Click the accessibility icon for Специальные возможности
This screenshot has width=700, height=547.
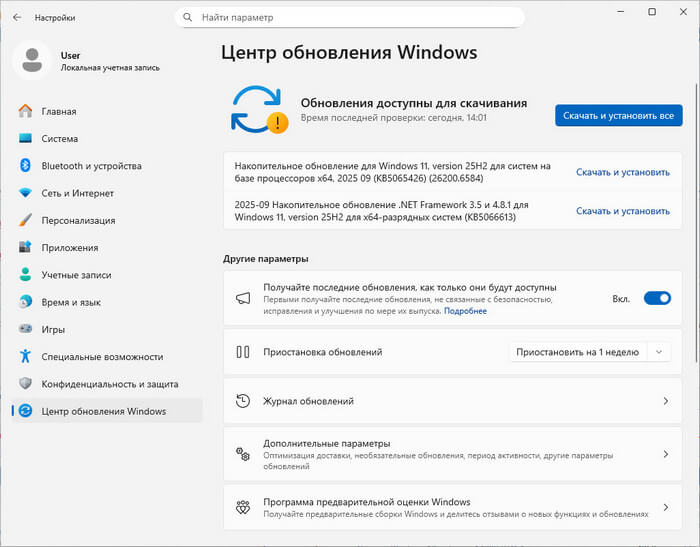25,356
